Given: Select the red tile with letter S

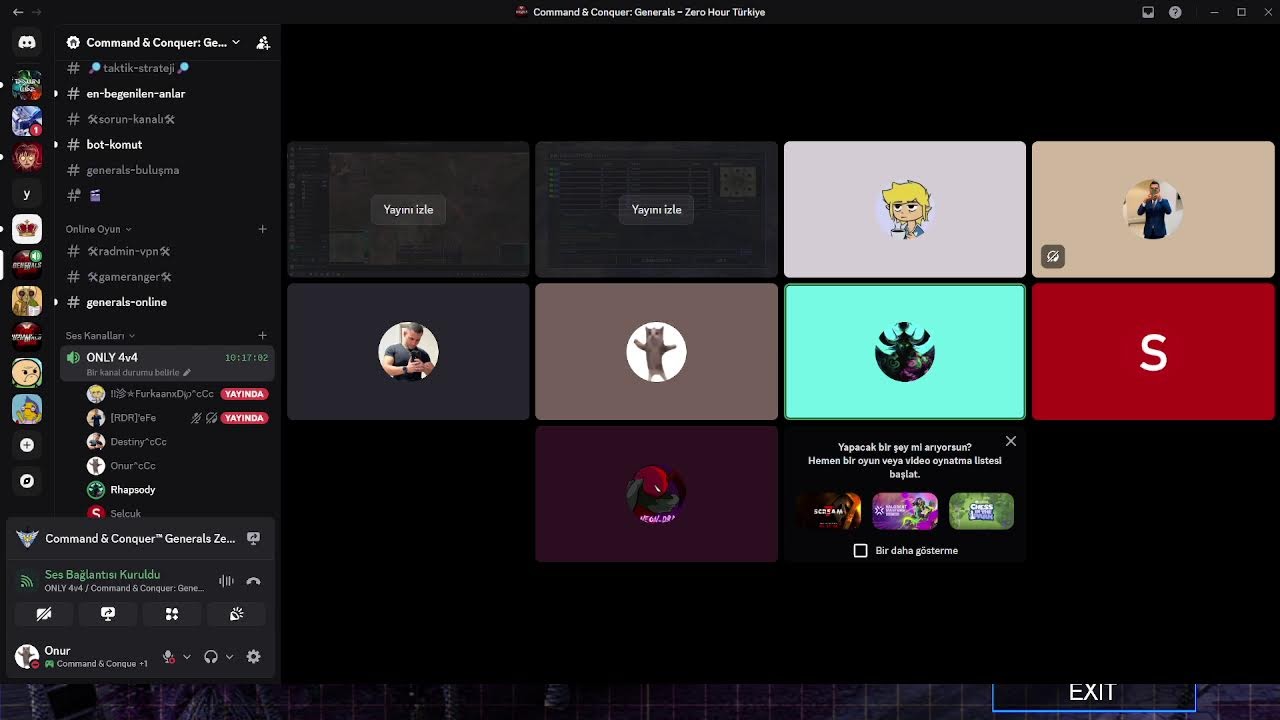Looking at the screenshot, I should tap(1153, 352).
